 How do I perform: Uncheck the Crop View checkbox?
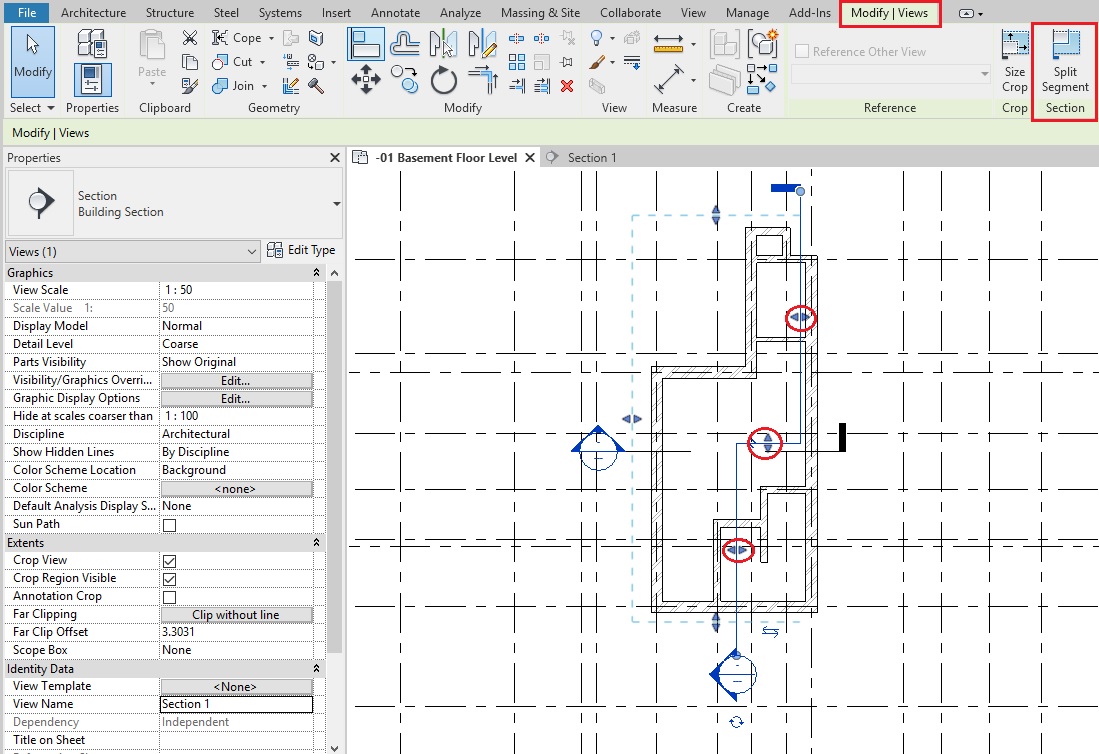[169, 561]
